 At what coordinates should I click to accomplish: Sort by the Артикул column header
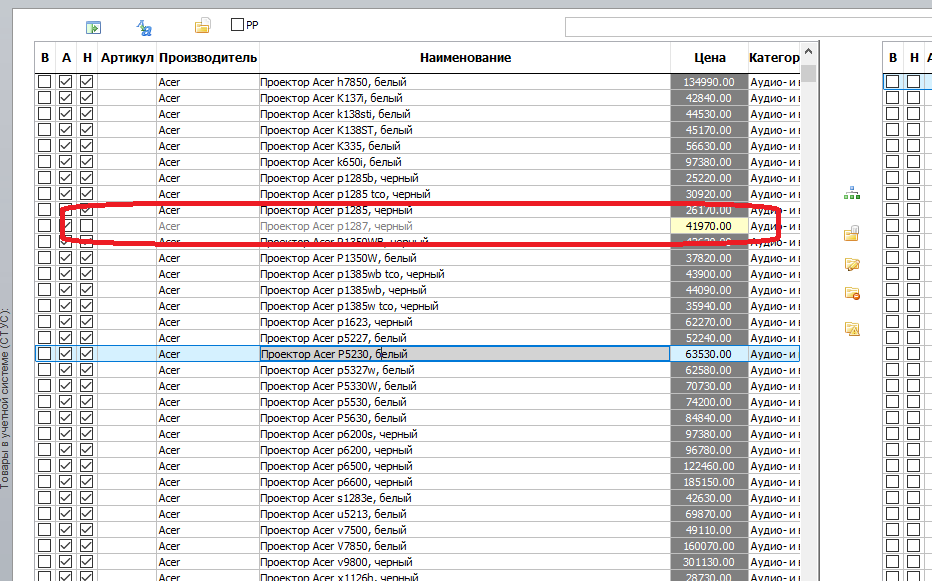(127, 58)
